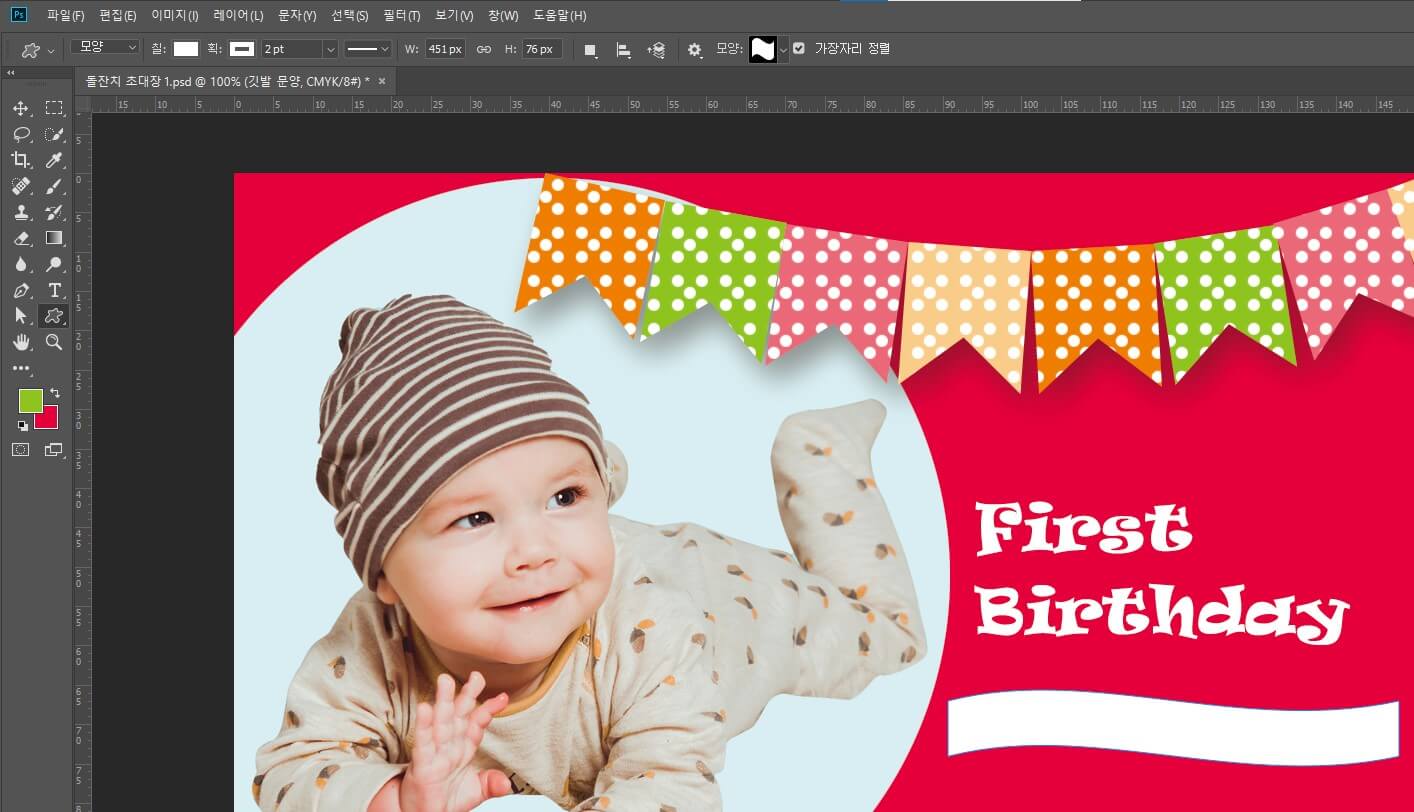Toggle link between width and height
Viewport: 1414px width, 812px height.
pos(484,49)
